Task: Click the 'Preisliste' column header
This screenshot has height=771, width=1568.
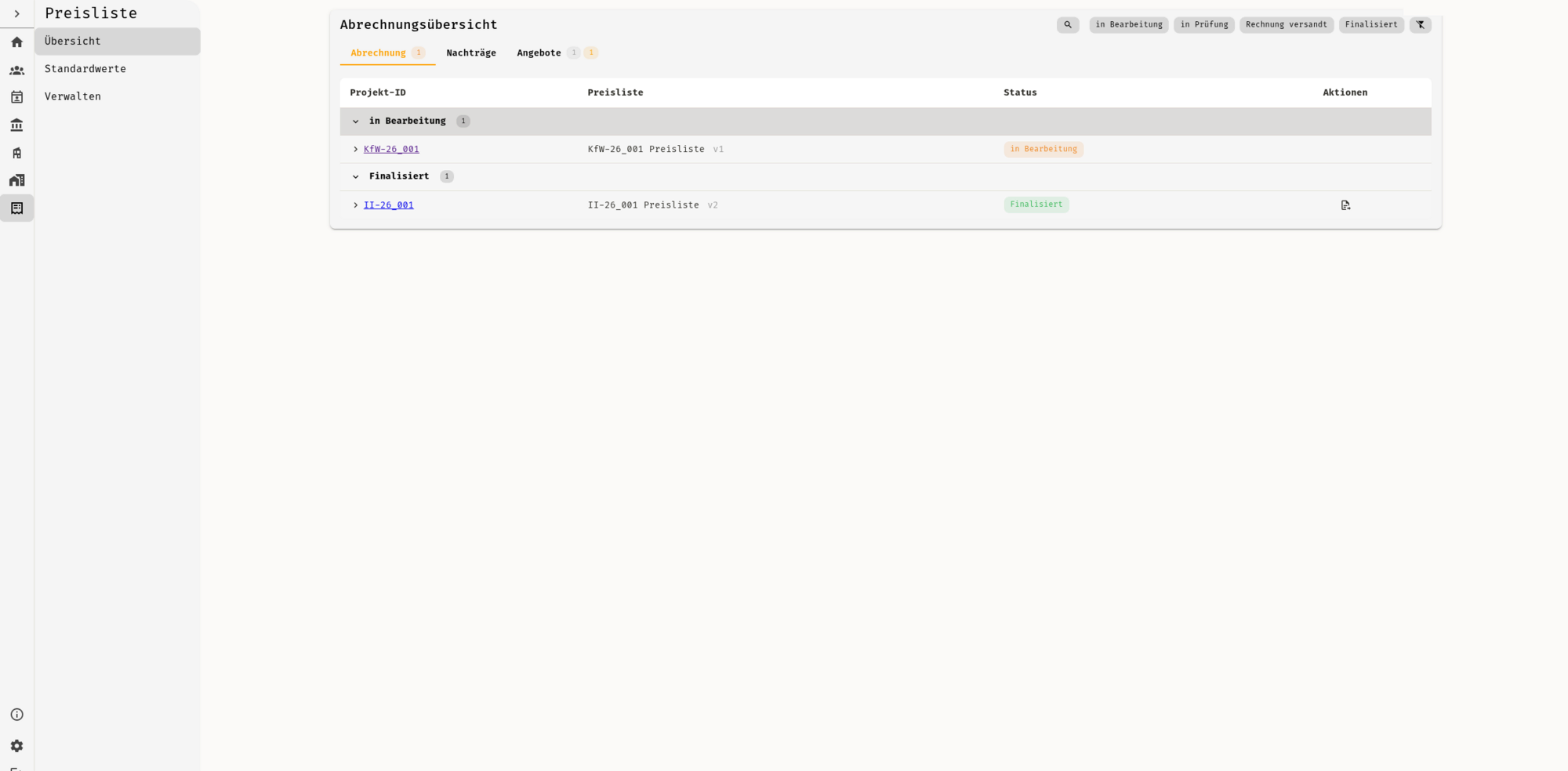Action: 615,92
